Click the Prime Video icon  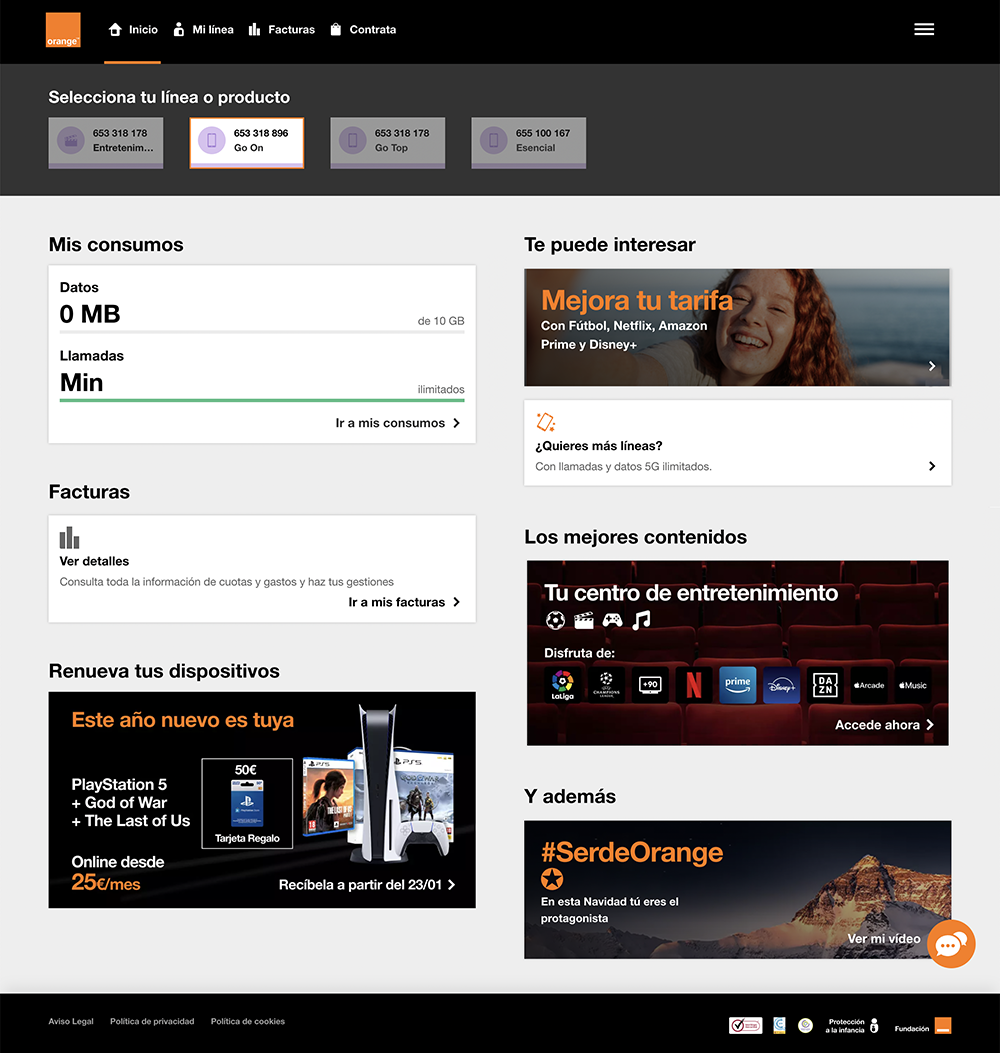point(738,685)
